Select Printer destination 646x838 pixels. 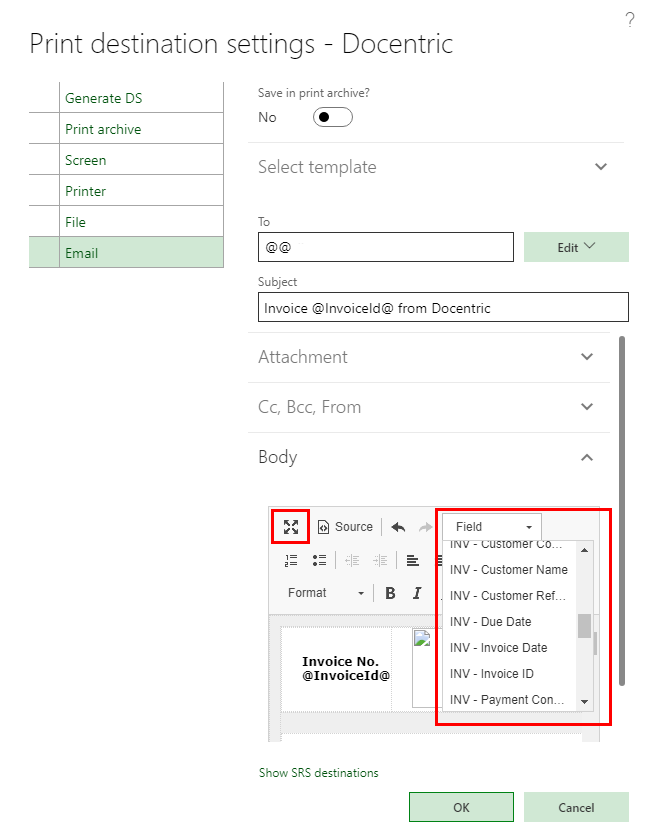pos(141,191)
